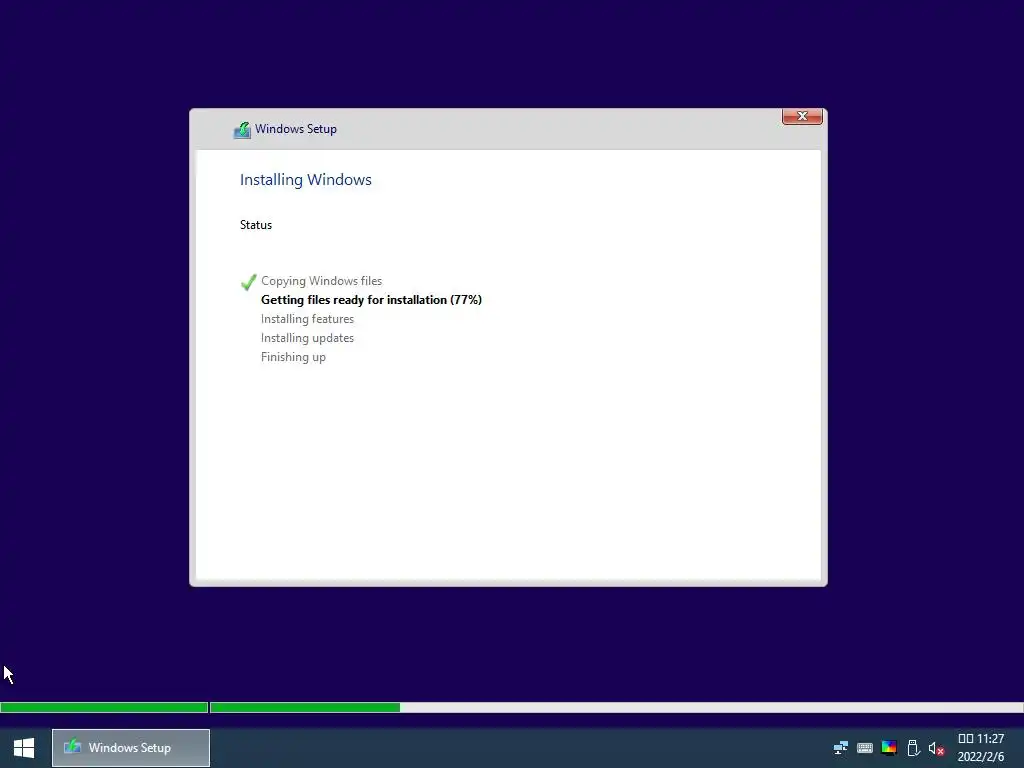This screenshot has height=768, width=1024.
Task: Click the completed first green progress bar
Action: (104, 707)
